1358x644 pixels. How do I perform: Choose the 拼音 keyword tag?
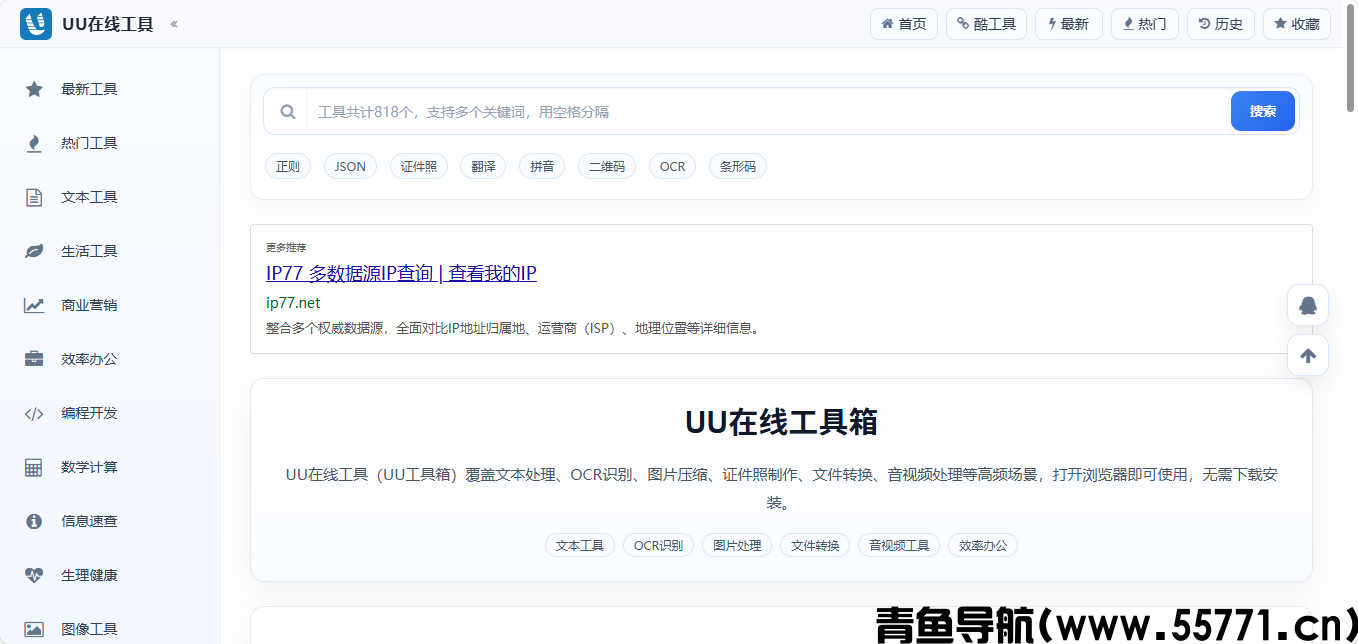[x=542, y=166]
